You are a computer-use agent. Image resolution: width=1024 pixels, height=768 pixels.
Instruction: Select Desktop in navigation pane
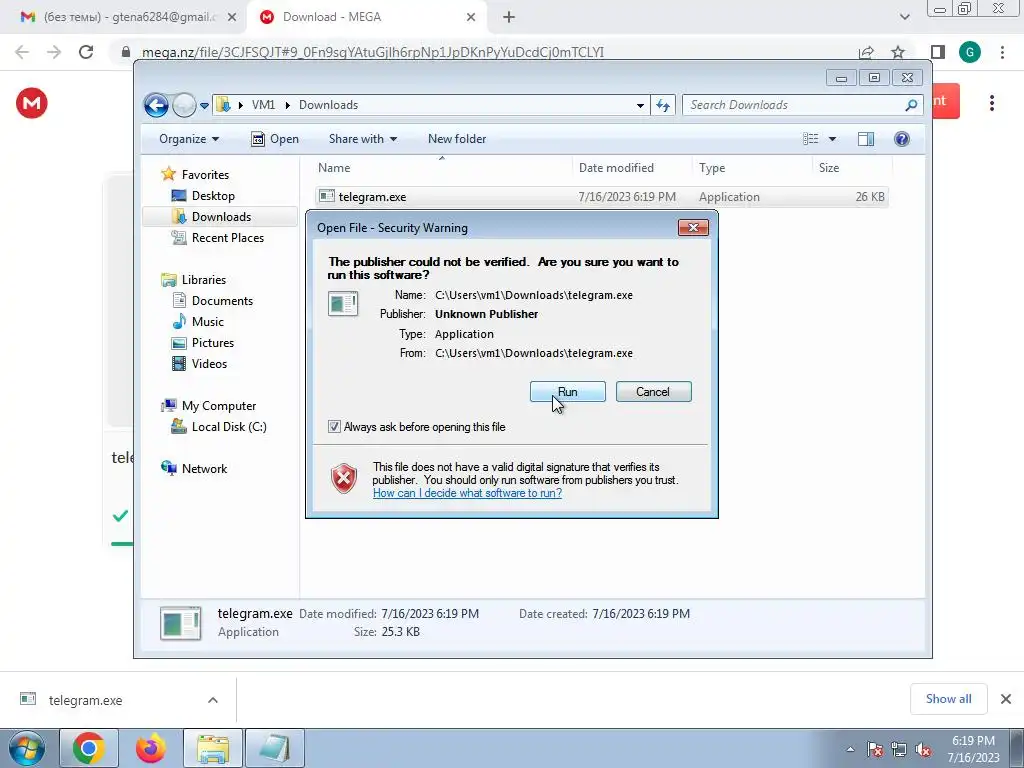point(213,196)
